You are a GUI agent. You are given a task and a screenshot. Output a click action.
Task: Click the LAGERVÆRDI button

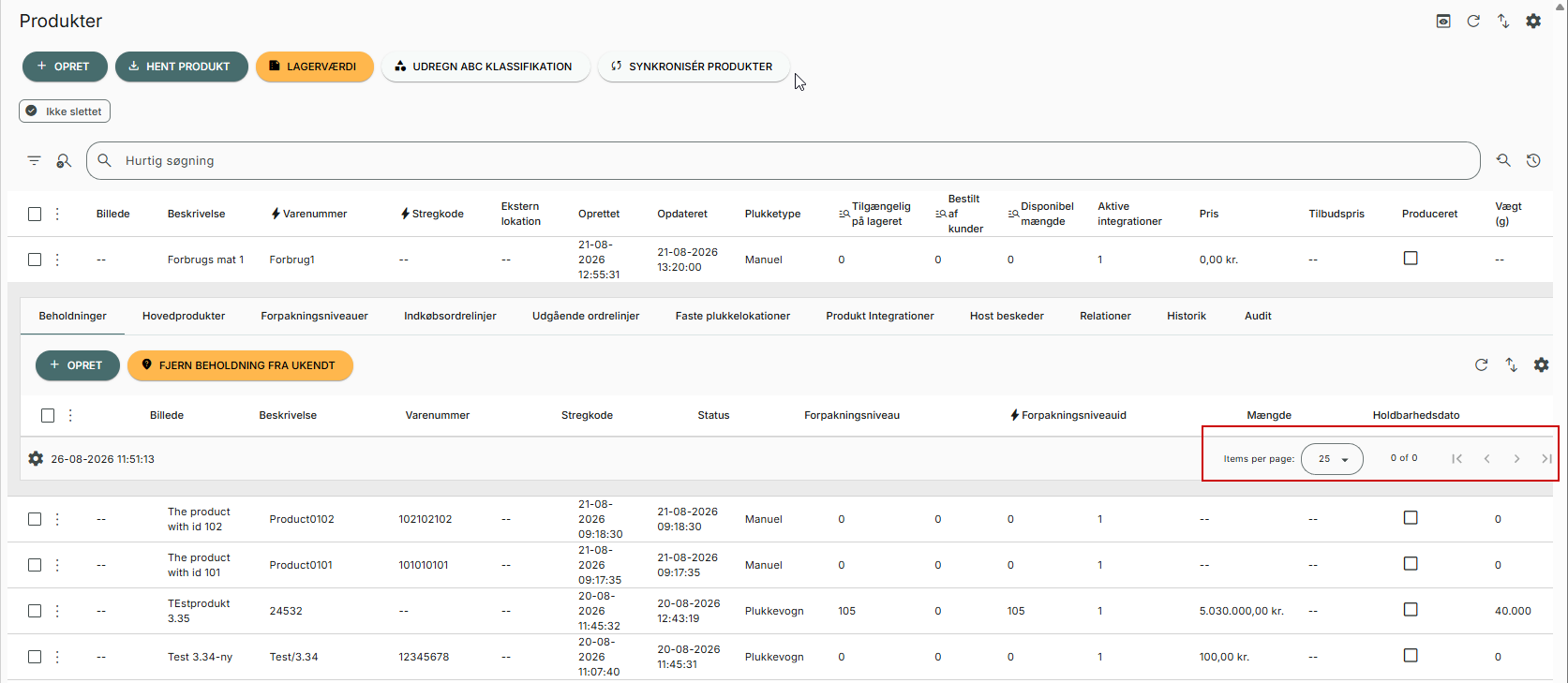(x=315, y=67)
